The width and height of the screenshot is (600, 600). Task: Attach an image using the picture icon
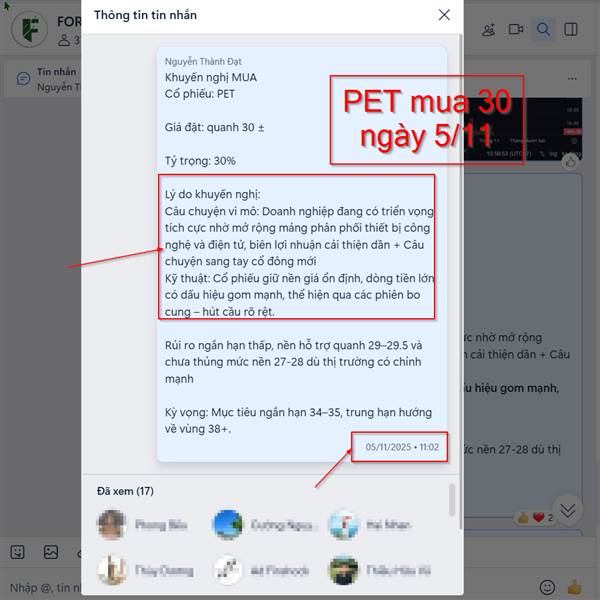(x=51, y=552)
